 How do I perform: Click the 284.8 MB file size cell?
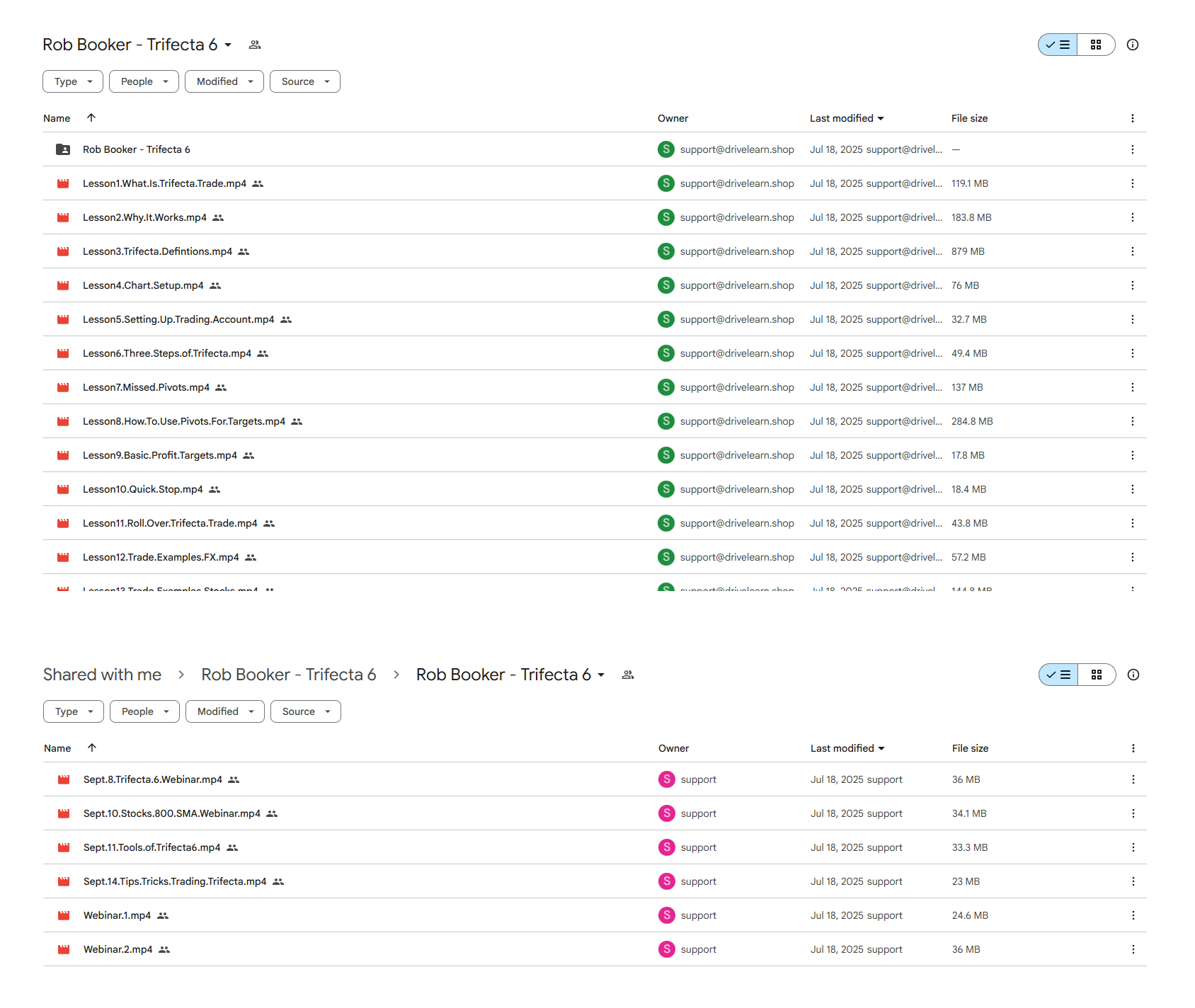click(x=972, y=421)
